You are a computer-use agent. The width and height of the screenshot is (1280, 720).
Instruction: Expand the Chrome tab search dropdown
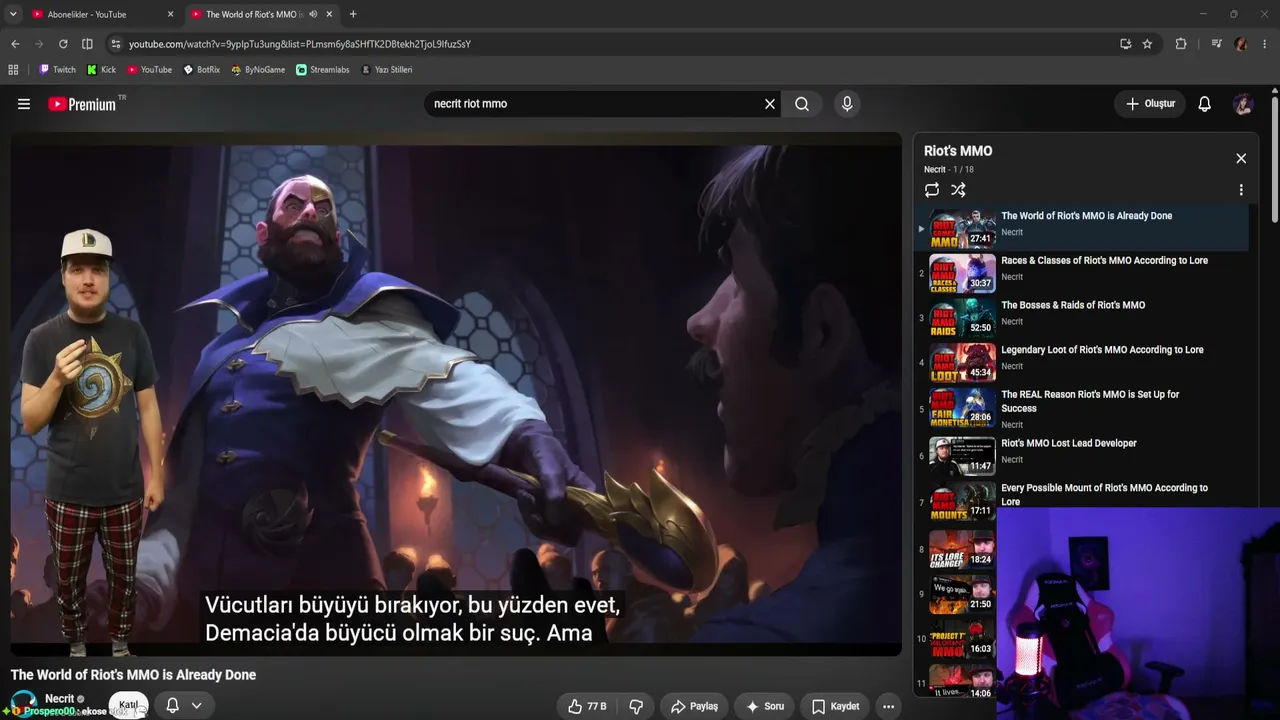click(13, 14)
